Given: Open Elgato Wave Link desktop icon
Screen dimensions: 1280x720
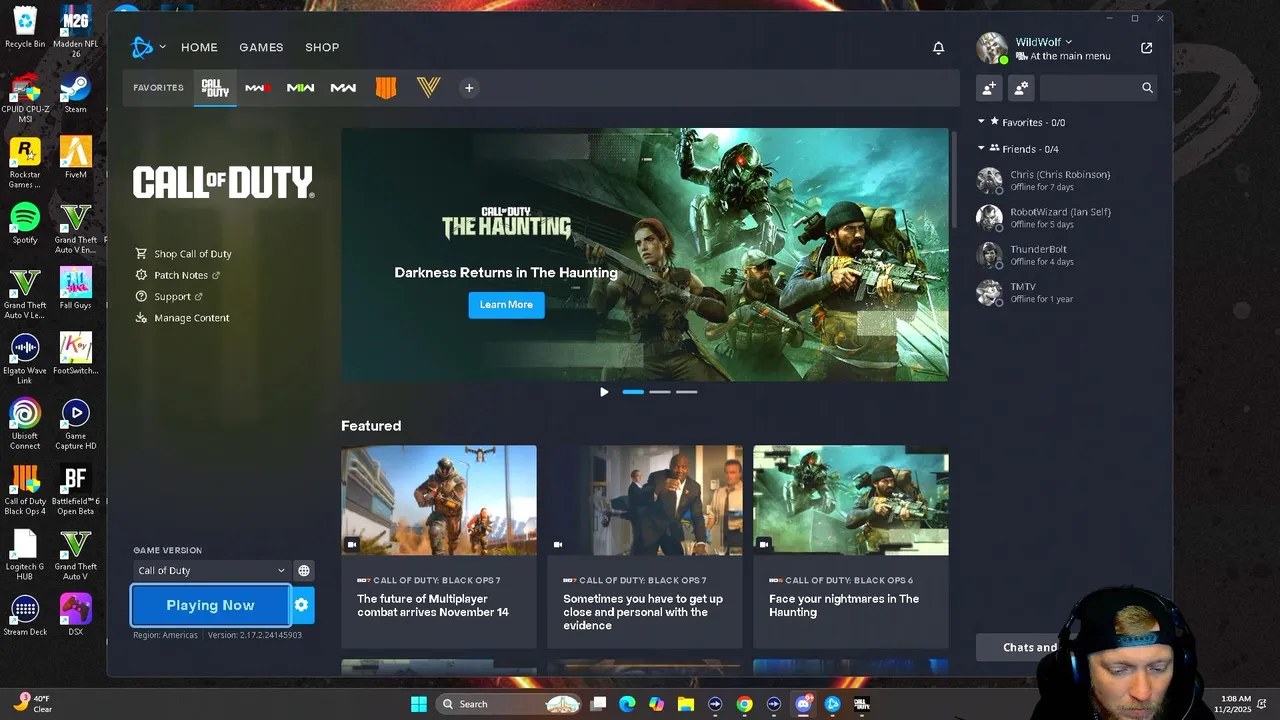Looking at the screenshot, I should coord(25,360).
